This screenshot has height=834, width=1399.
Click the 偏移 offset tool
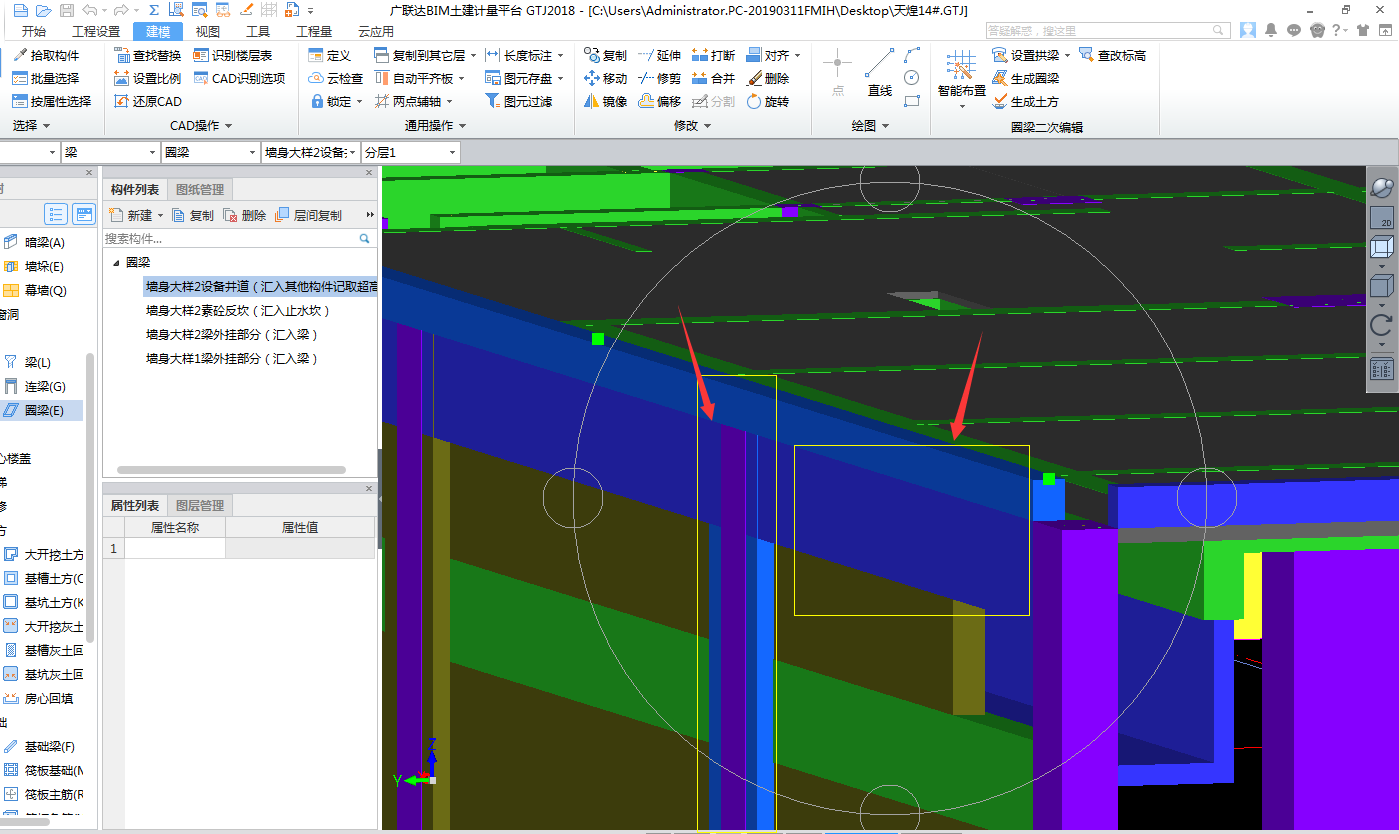tap(659, 101)
